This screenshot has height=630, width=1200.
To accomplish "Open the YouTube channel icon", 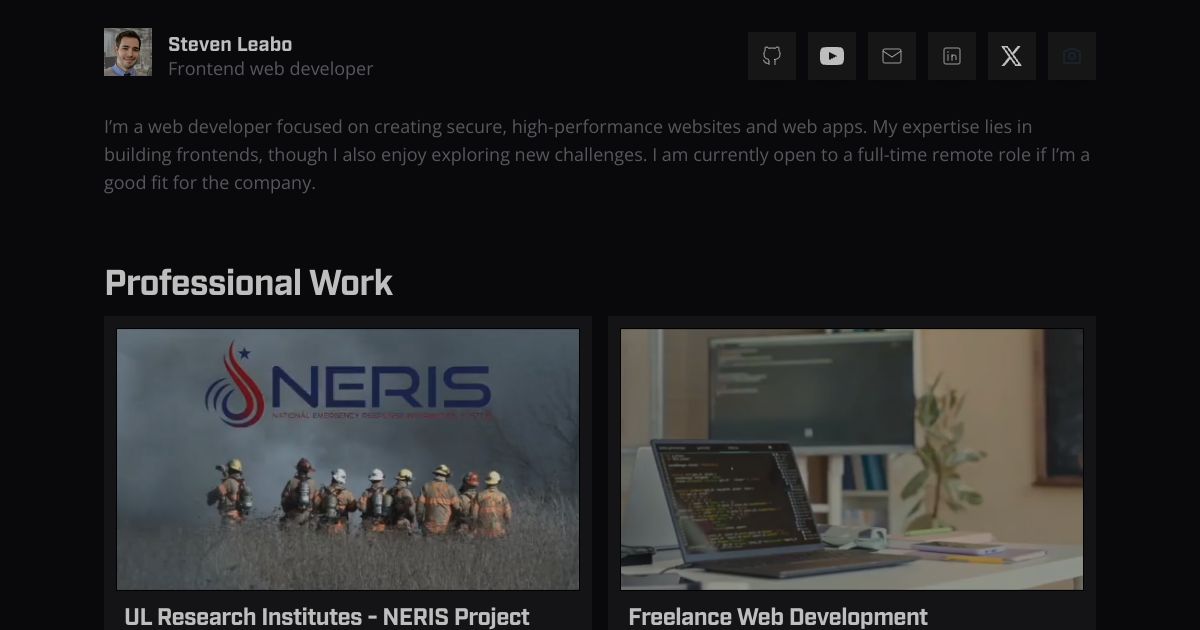I will pos(832,56).
